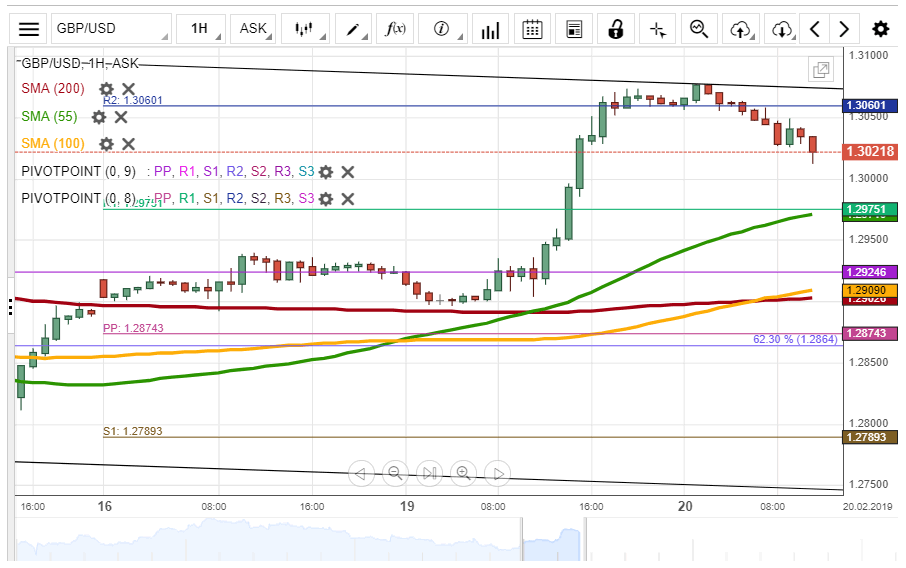The height and width of the screenshot is (568, 906).
Task: Open settings for SMA (200) indicator
Action: (106, 89)
